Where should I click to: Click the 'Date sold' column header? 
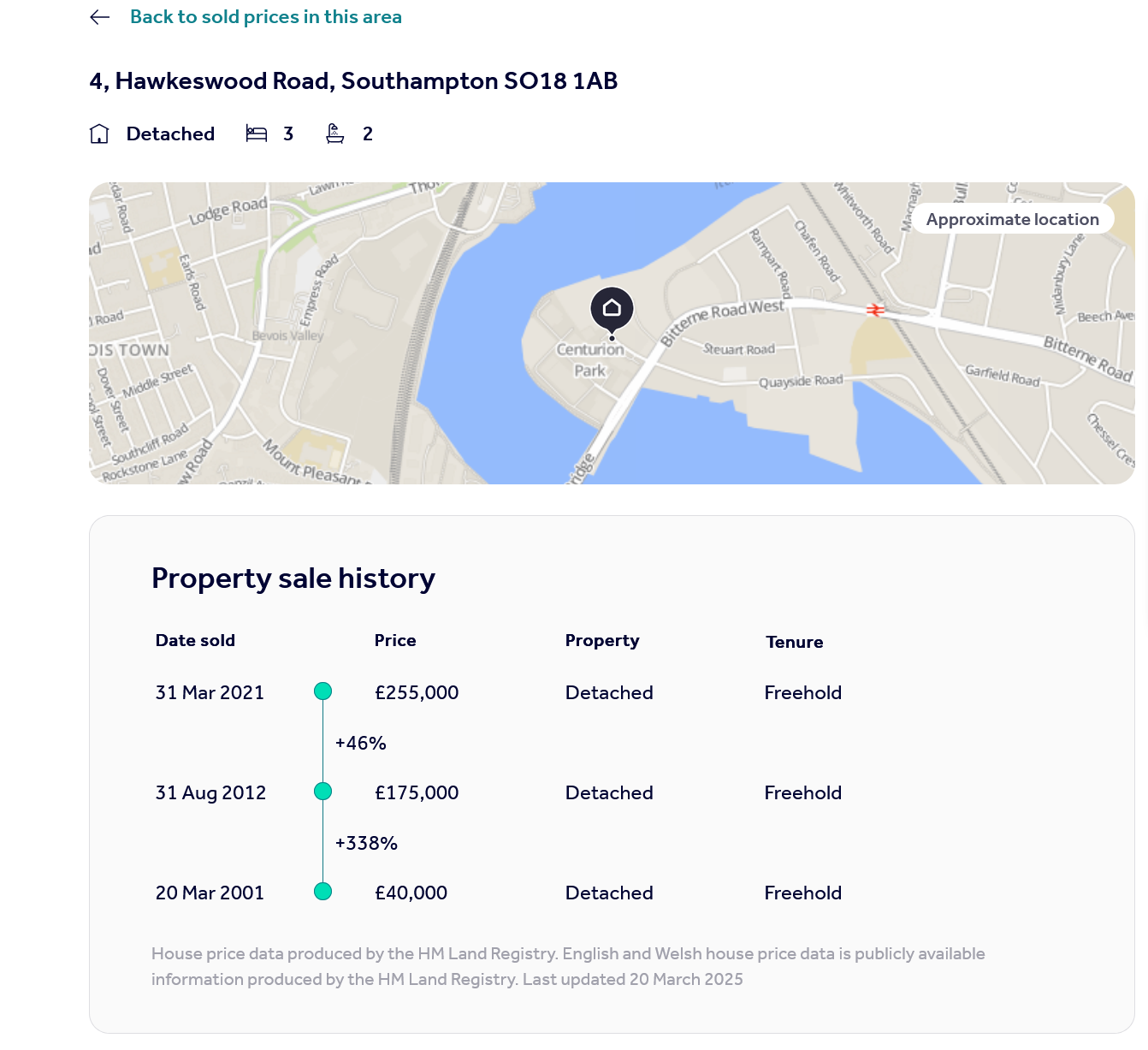point(195,640)
